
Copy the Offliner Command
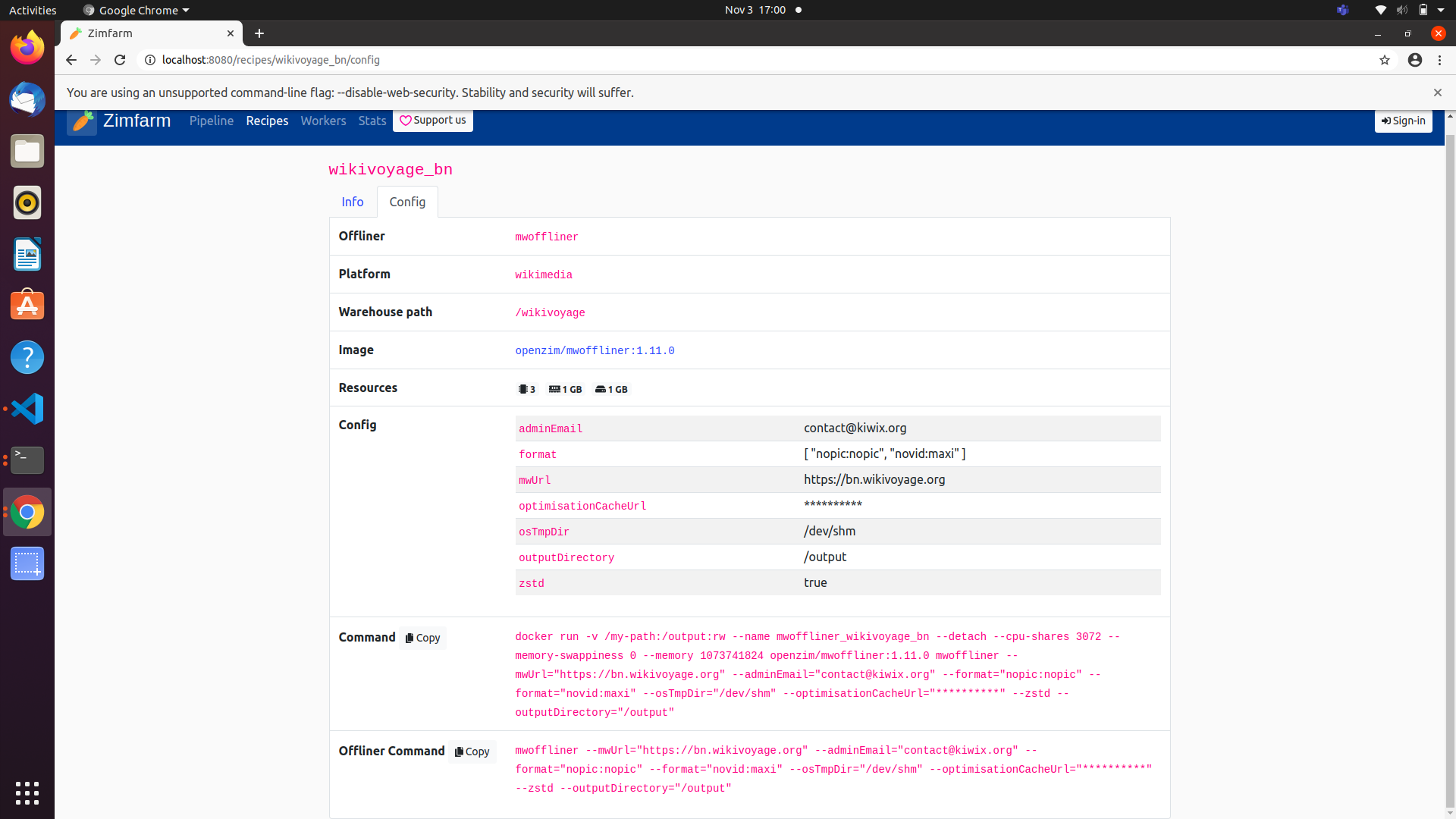[471, 752]
